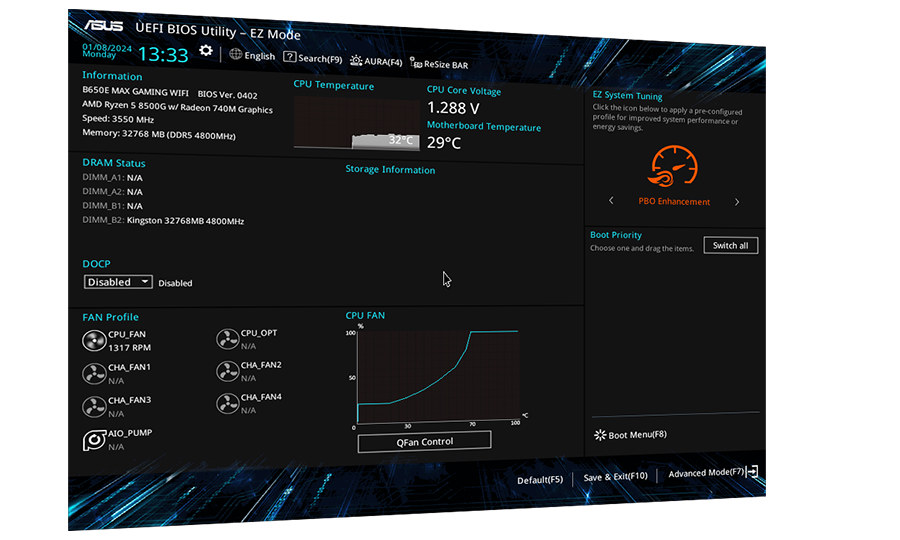This screenshot has height=540, width=900.
Task: Click the Memory: 32768 MB text
Action: pos(159,134)
